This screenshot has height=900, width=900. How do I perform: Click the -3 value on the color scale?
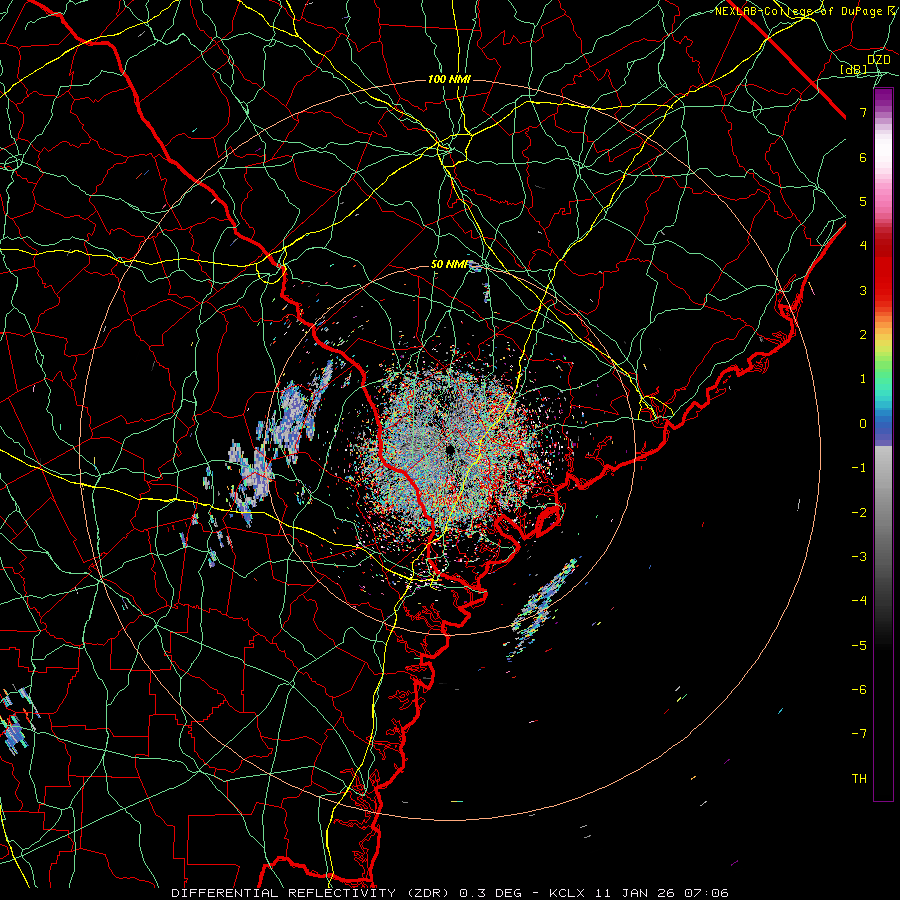pos(859,557)
